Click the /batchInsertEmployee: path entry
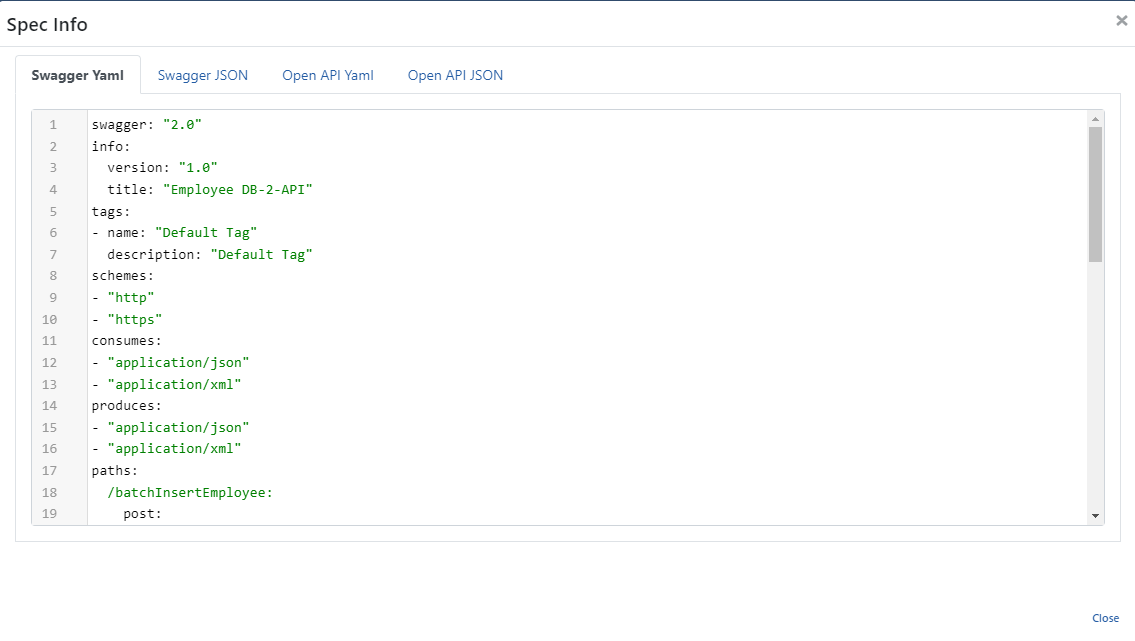The height and width of the screenshot is (641, 1135). click(190, 492)
